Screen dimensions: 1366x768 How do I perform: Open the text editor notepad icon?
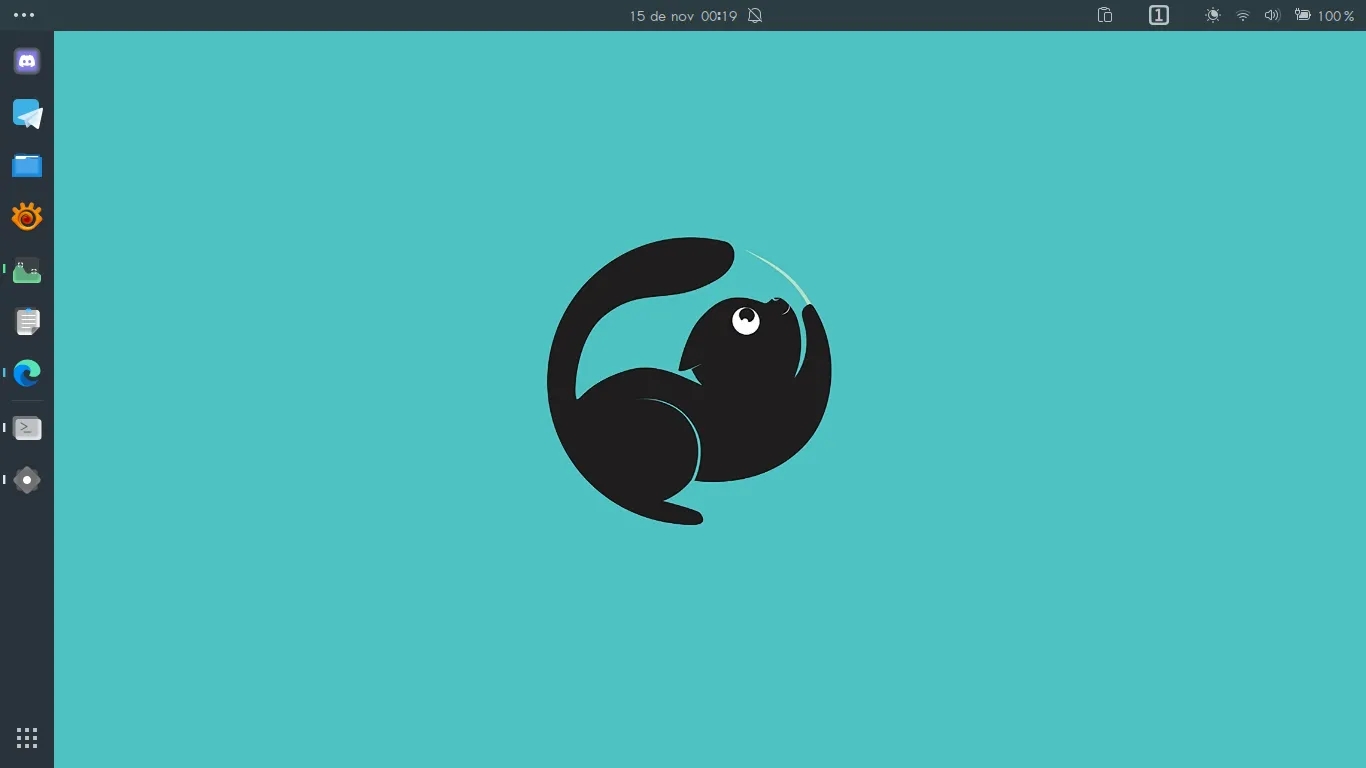point(27,322)
